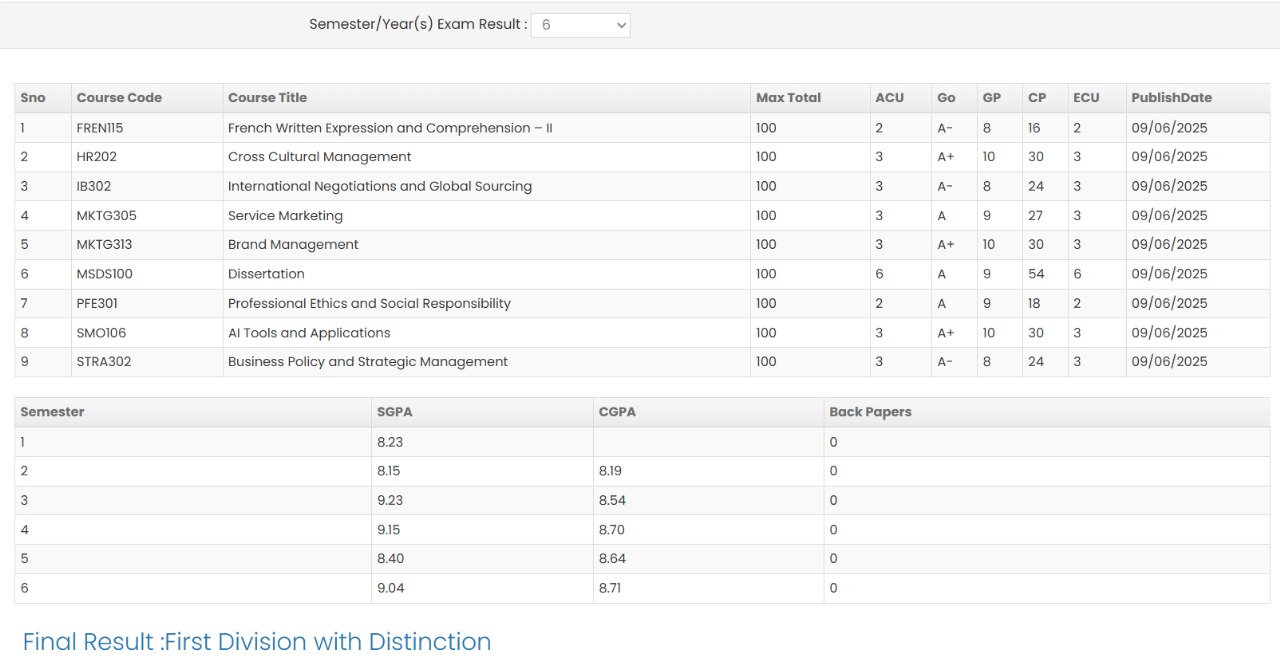Click the SGPA column header
The image size is (1280, 661).
click(393, 412)
